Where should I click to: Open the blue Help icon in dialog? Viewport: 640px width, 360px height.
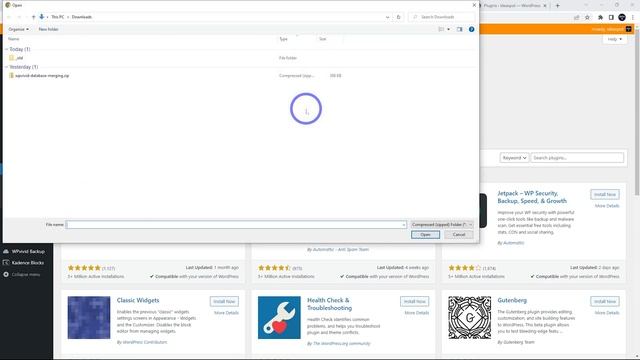(x=471, y=29)
